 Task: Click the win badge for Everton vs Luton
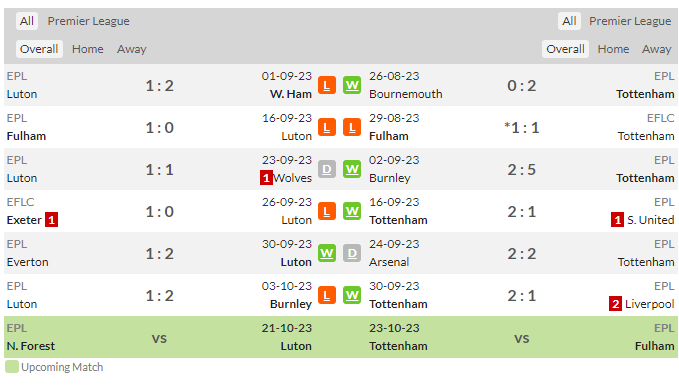tap(327, 253)
